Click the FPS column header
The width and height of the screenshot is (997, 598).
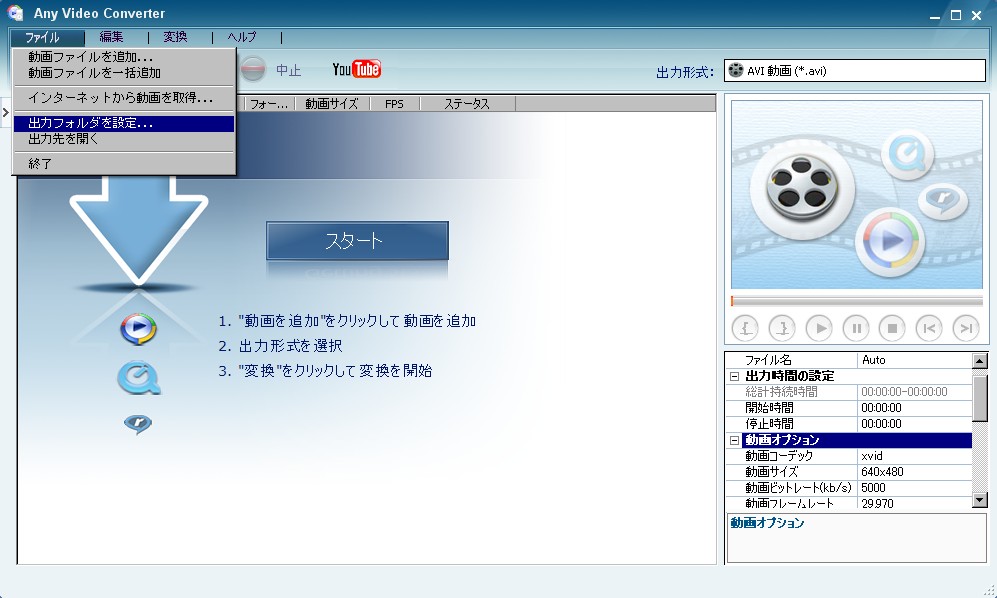[x=394, y=104]
